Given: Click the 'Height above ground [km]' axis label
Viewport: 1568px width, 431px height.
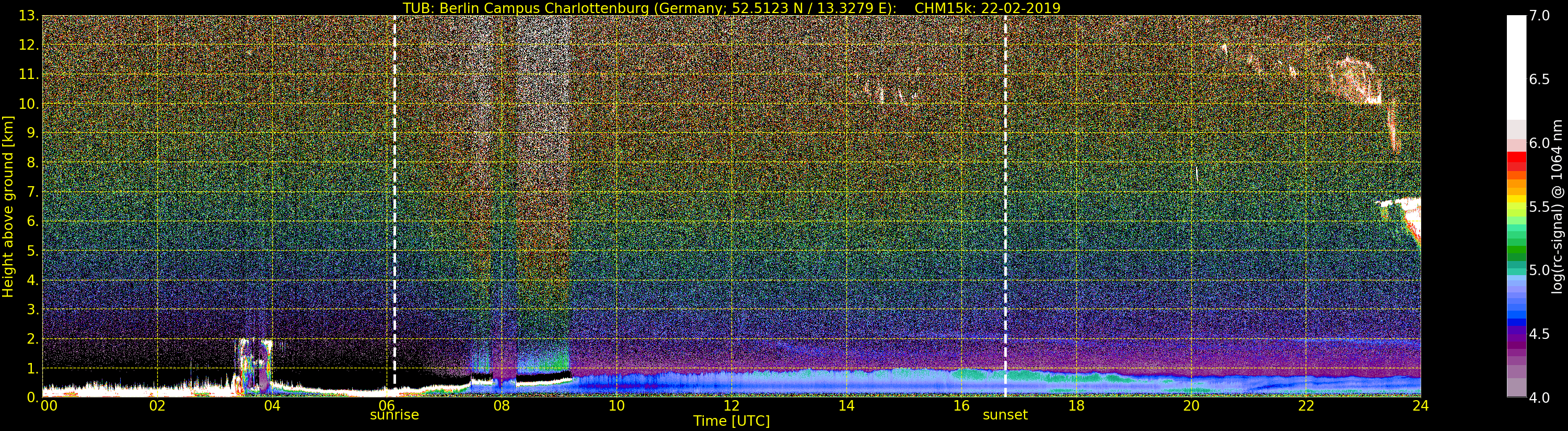Looking at the screenshot, I should coord(8,207).
